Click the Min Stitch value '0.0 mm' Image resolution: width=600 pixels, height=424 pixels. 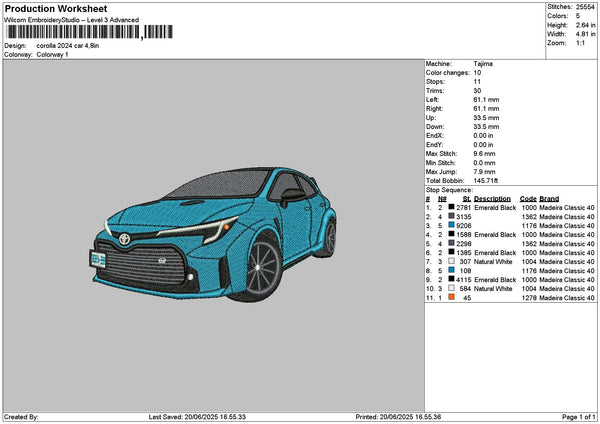[484, 163]
